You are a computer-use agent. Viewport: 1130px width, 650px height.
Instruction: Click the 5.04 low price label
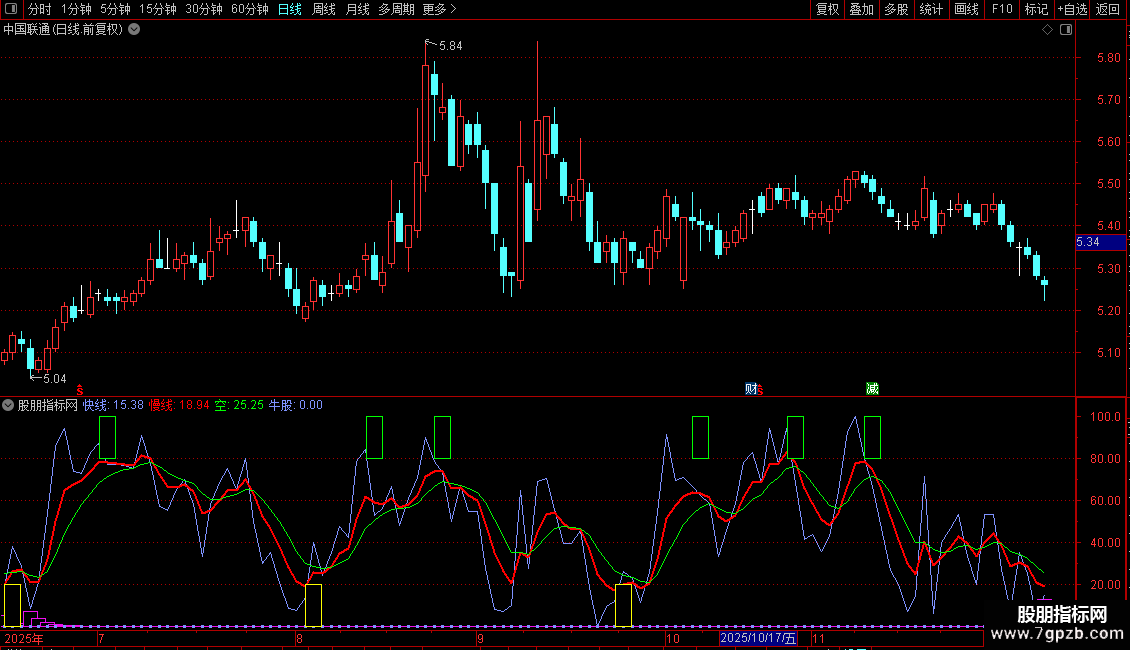[55, 379]
